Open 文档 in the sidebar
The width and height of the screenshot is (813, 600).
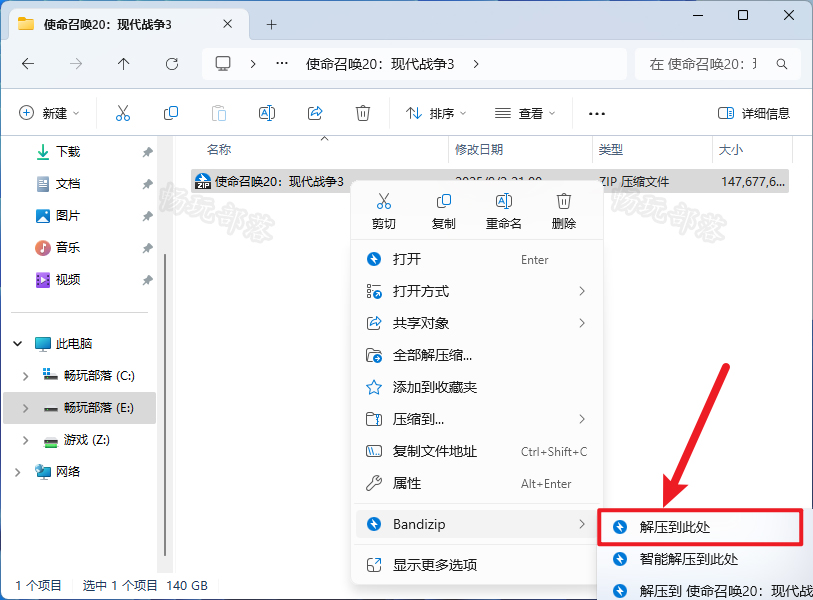point(67,184)
